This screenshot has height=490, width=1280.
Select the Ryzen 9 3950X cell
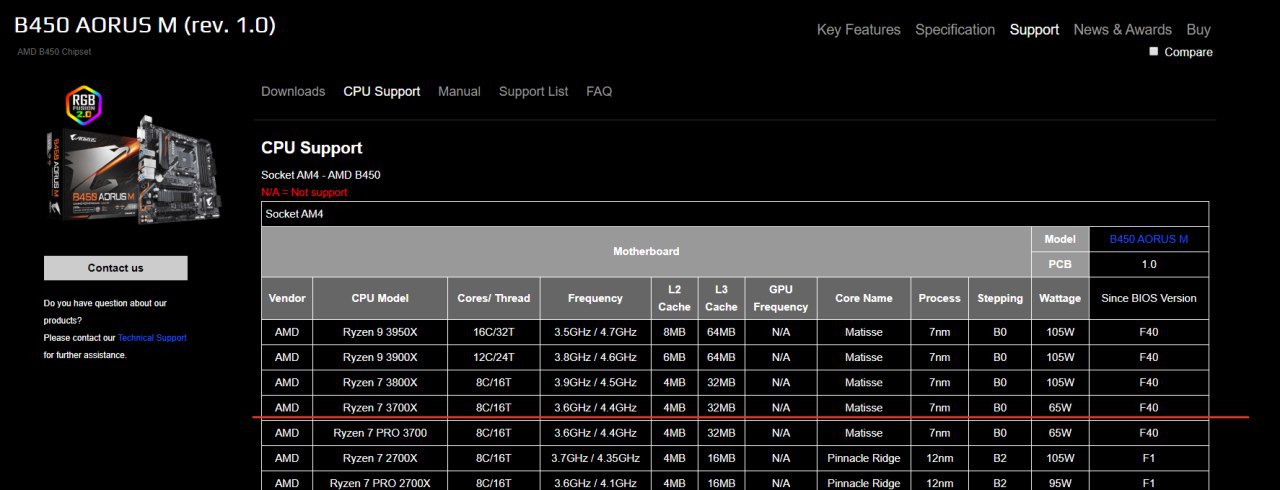click(380, 332)
